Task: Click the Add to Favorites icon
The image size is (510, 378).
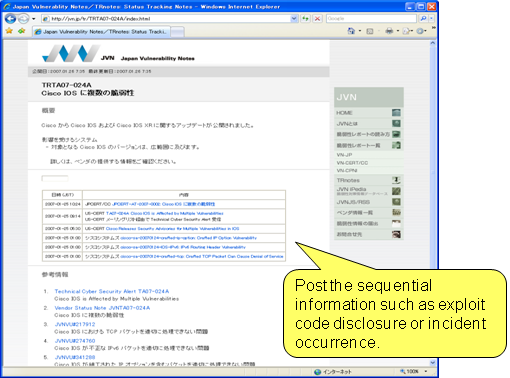Action: pyautogui.click(x=22, y=31)
